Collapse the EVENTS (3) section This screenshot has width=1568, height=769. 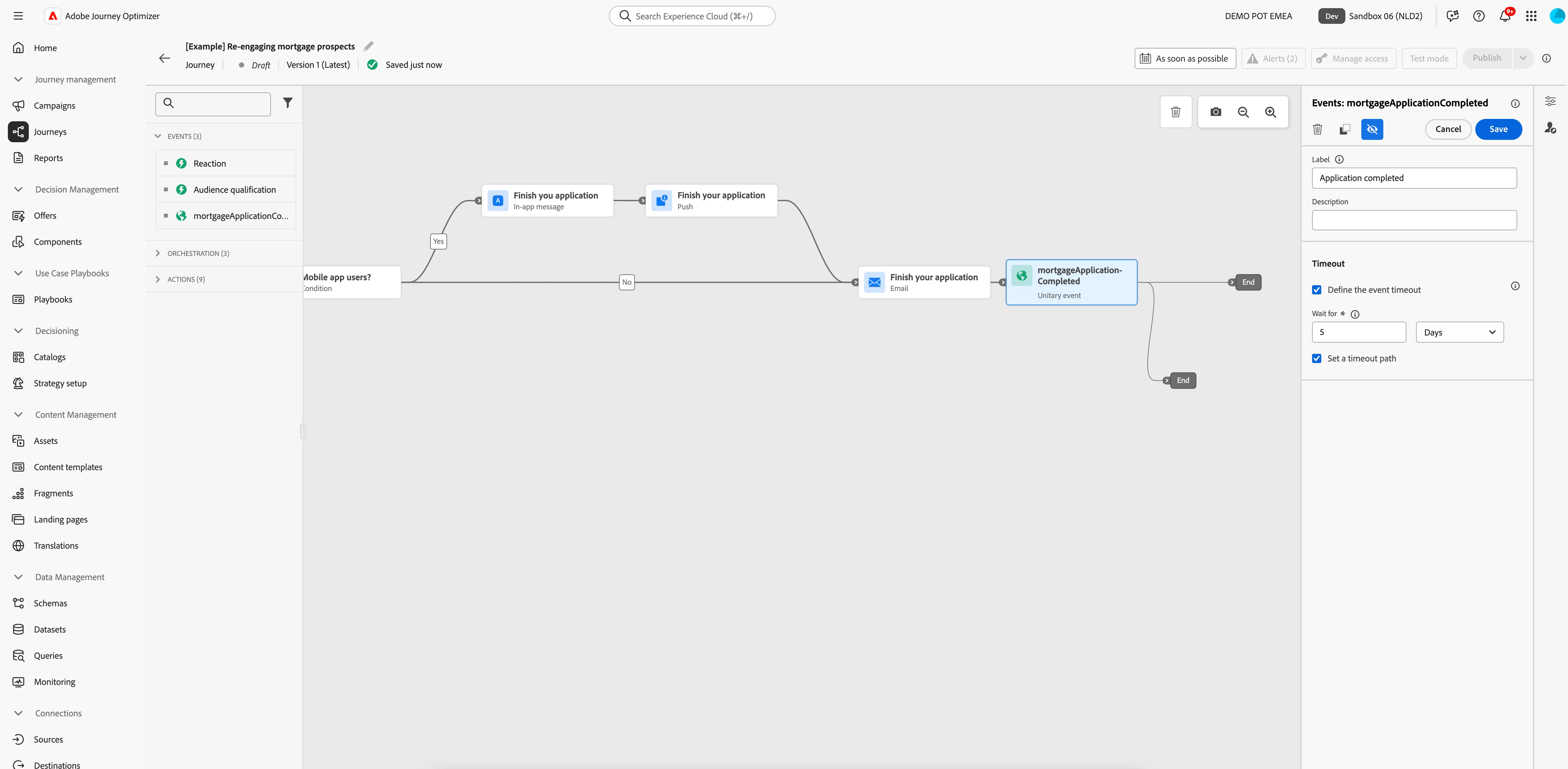point(158,136)
